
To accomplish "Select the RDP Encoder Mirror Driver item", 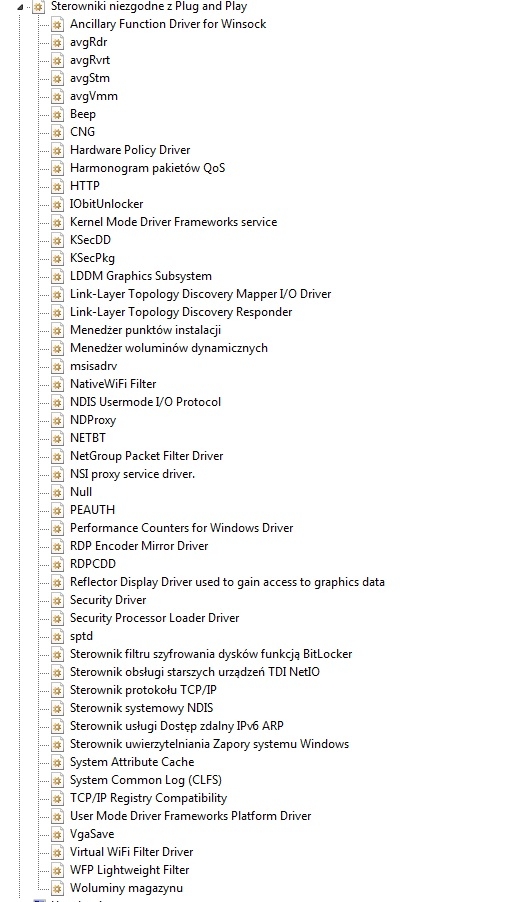I will coord(139,546).
